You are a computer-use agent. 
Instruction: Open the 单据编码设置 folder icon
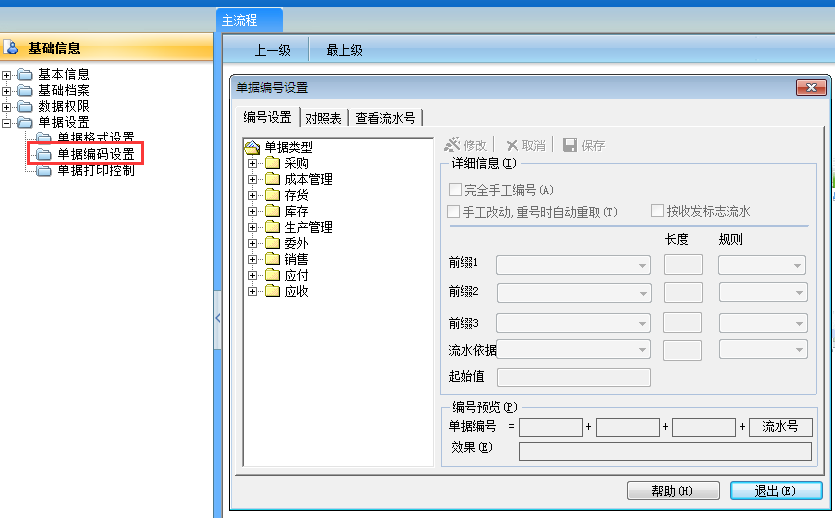click(x=43, y=154)
